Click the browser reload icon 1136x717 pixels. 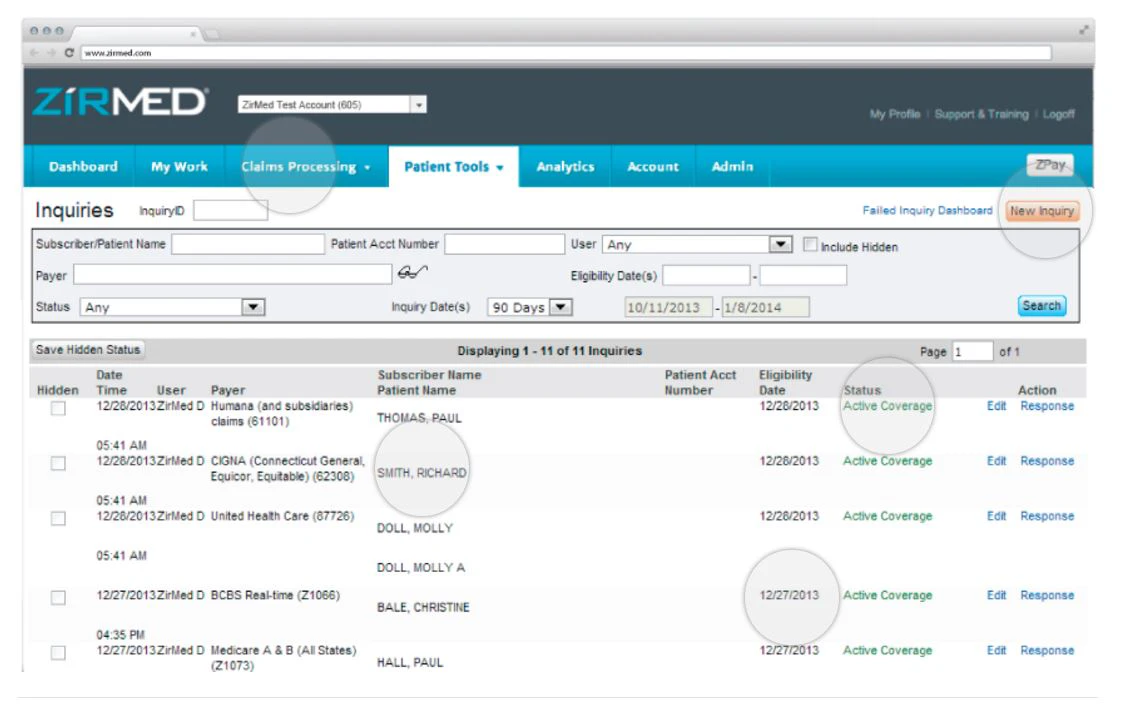70,53
